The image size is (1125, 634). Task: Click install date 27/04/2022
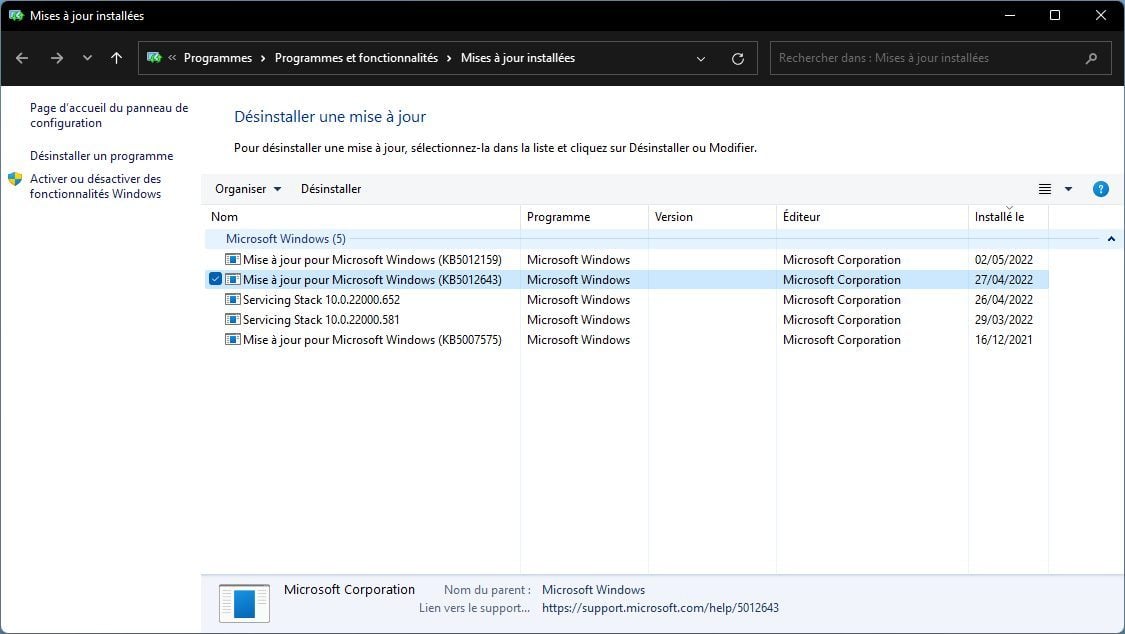point(1004,280)
